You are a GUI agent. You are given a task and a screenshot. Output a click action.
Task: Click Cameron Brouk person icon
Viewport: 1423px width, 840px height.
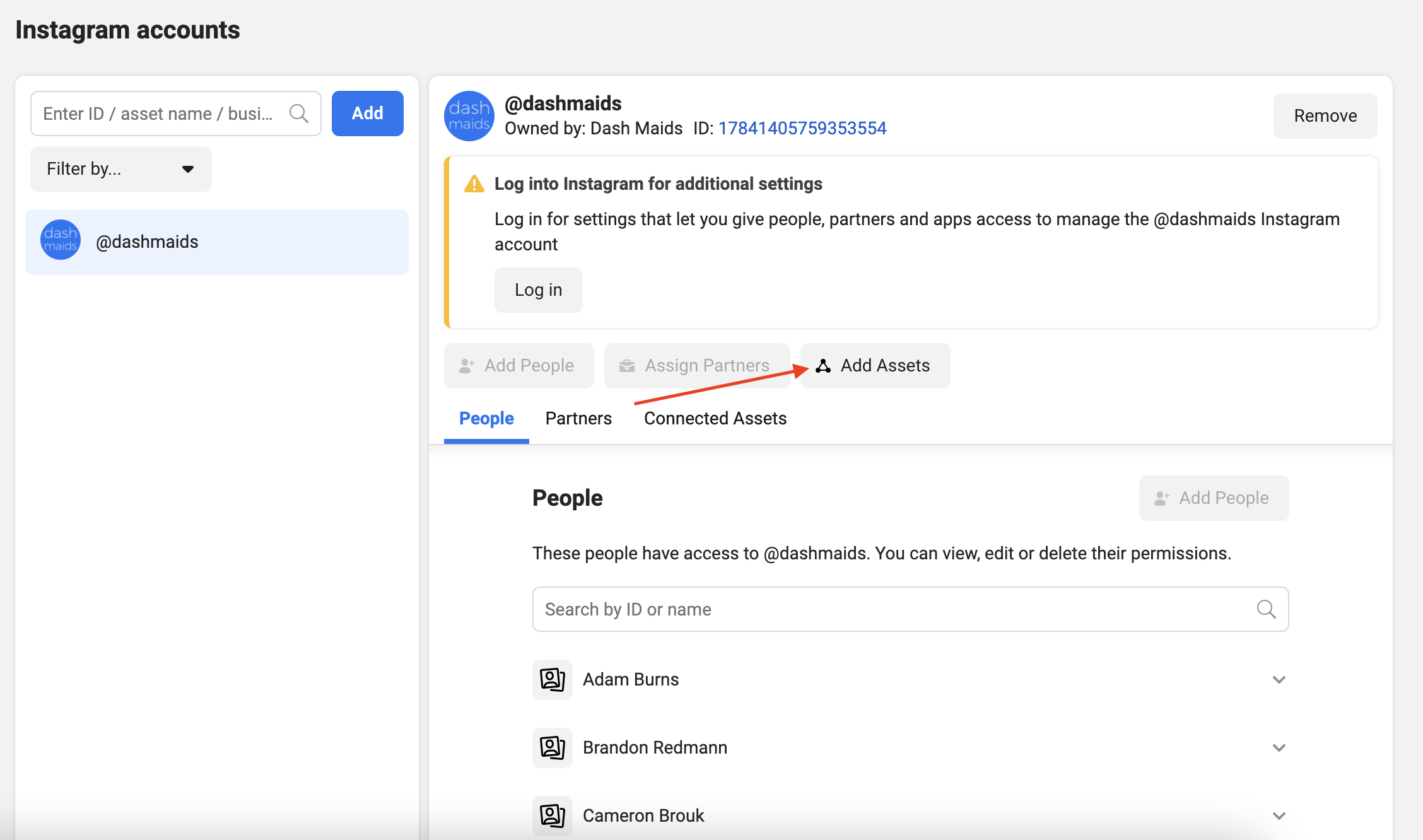[x=552, y=815]
